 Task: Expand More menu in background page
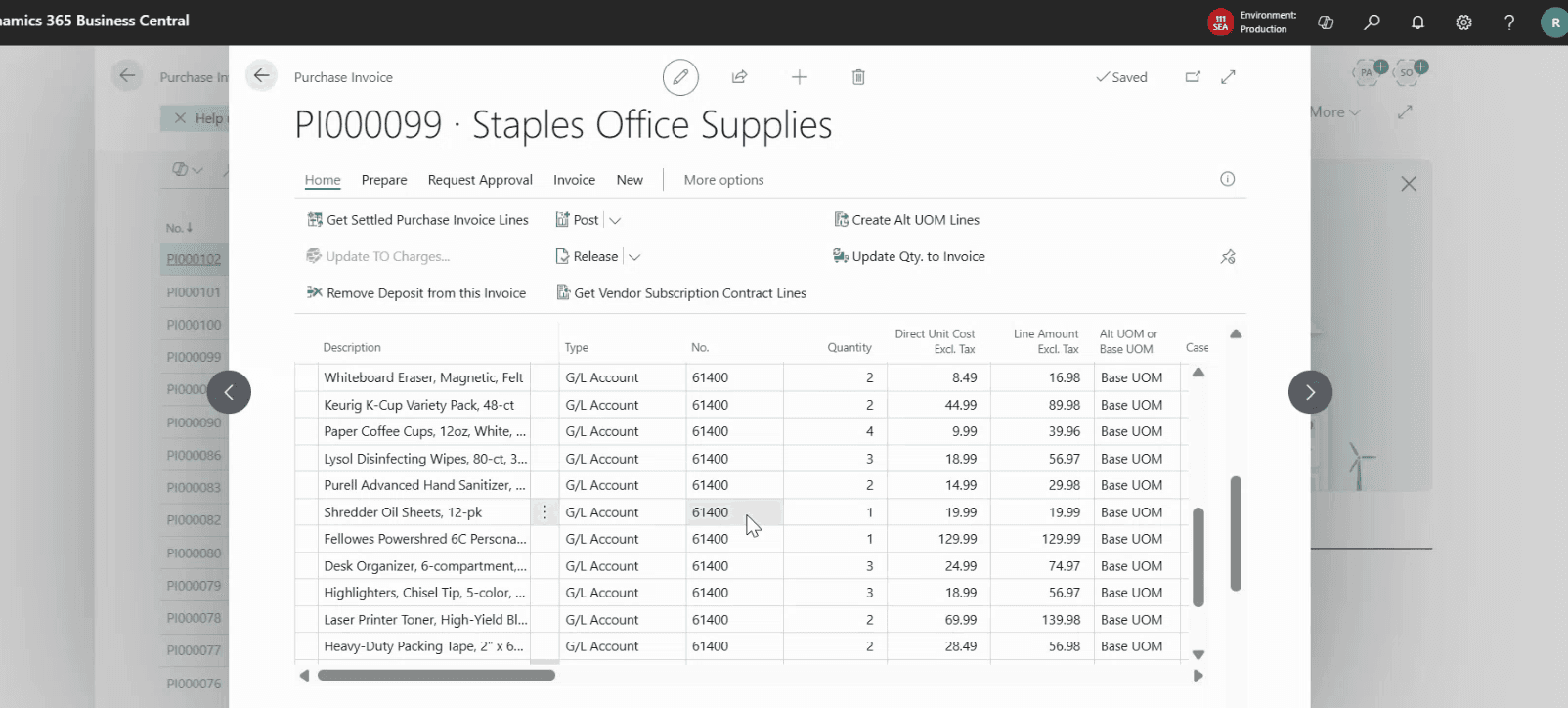1335,112
